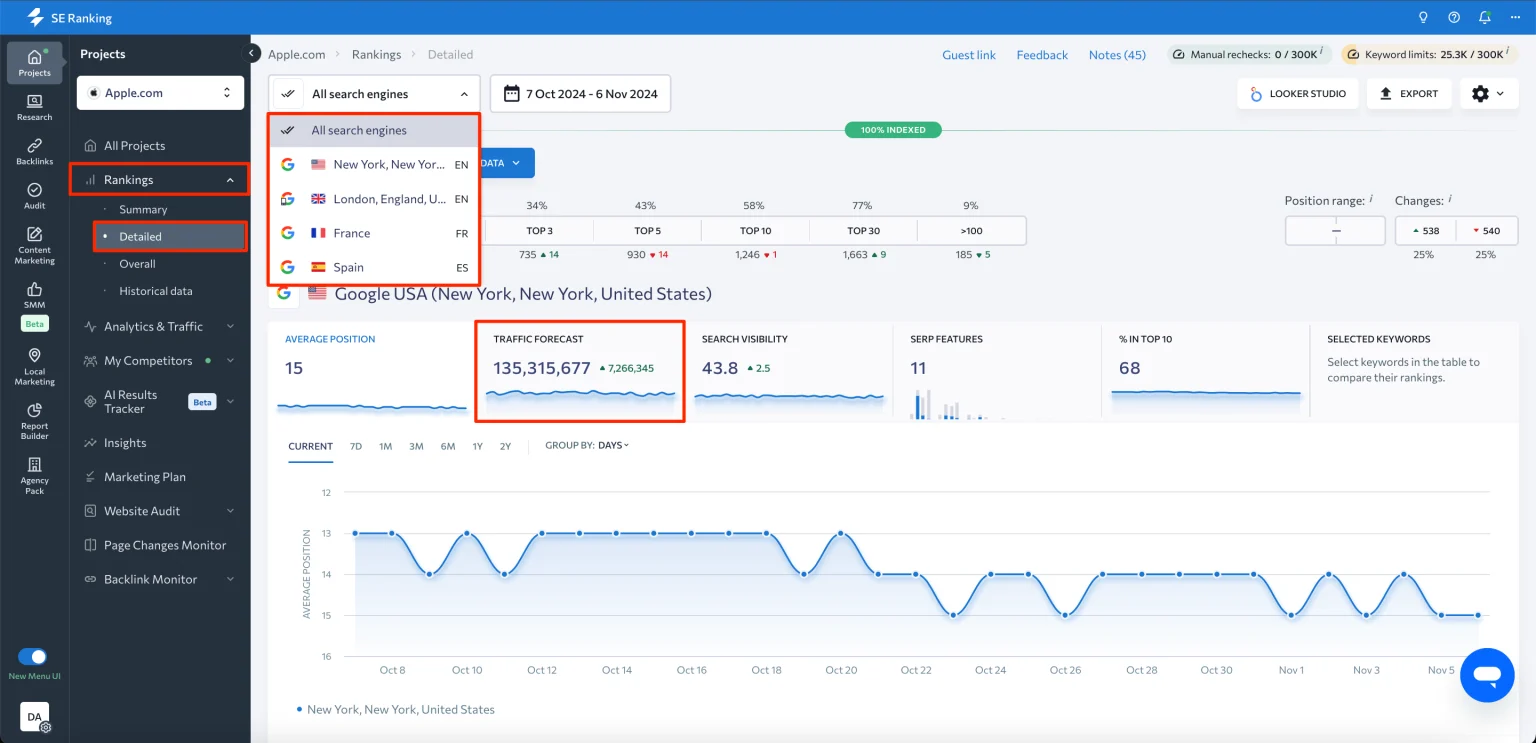
Task: Click the Position range slider
Action: 1334,231
